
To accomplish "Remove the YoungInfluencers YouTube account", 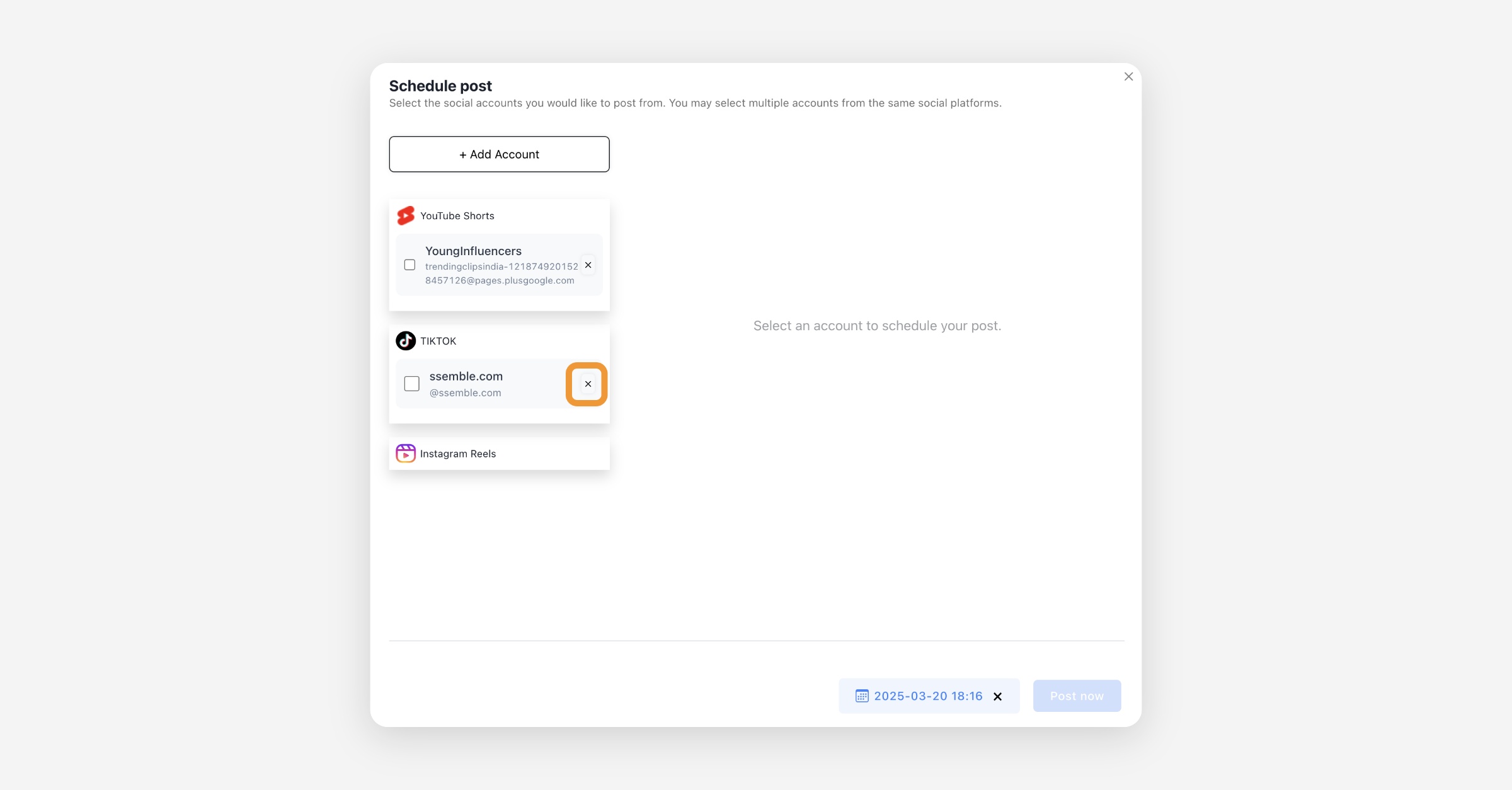I will [588, 265].
